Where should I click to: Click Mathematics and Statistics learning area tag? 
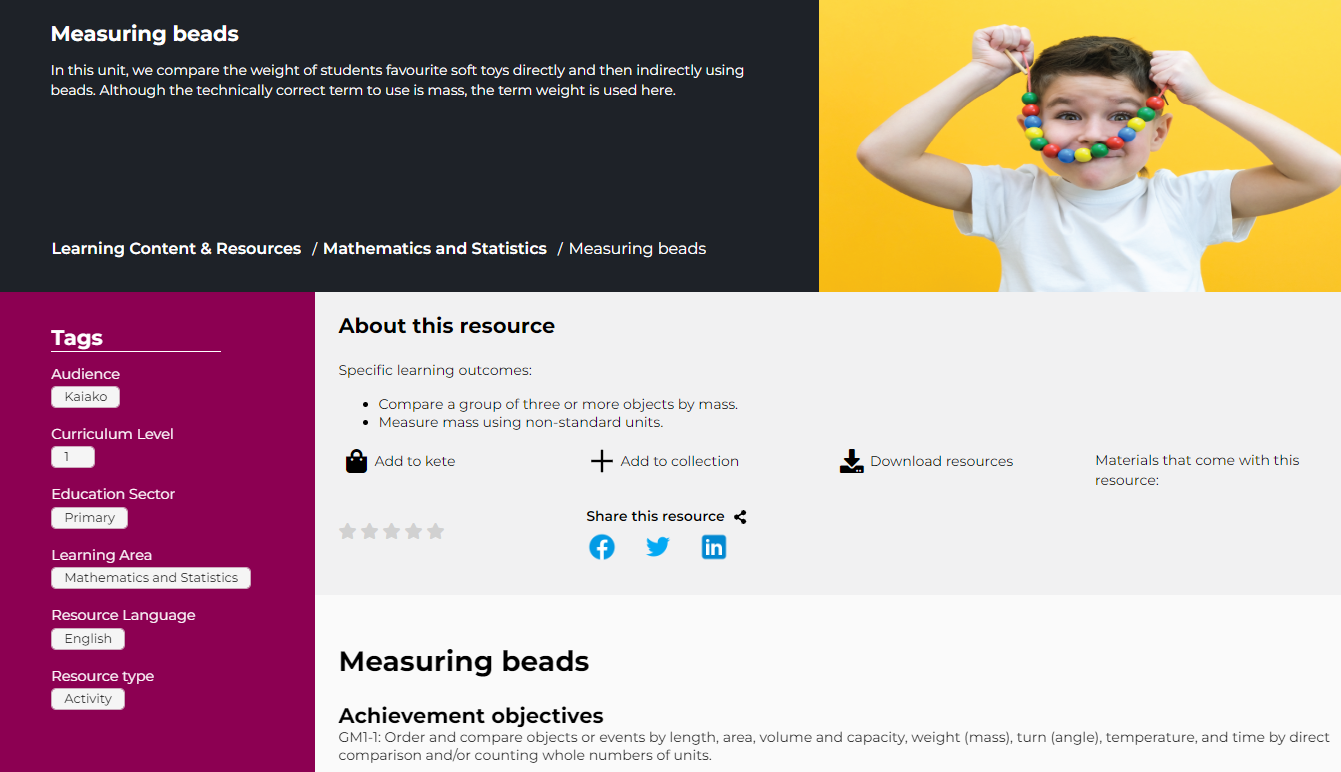(x=151, y=578)
